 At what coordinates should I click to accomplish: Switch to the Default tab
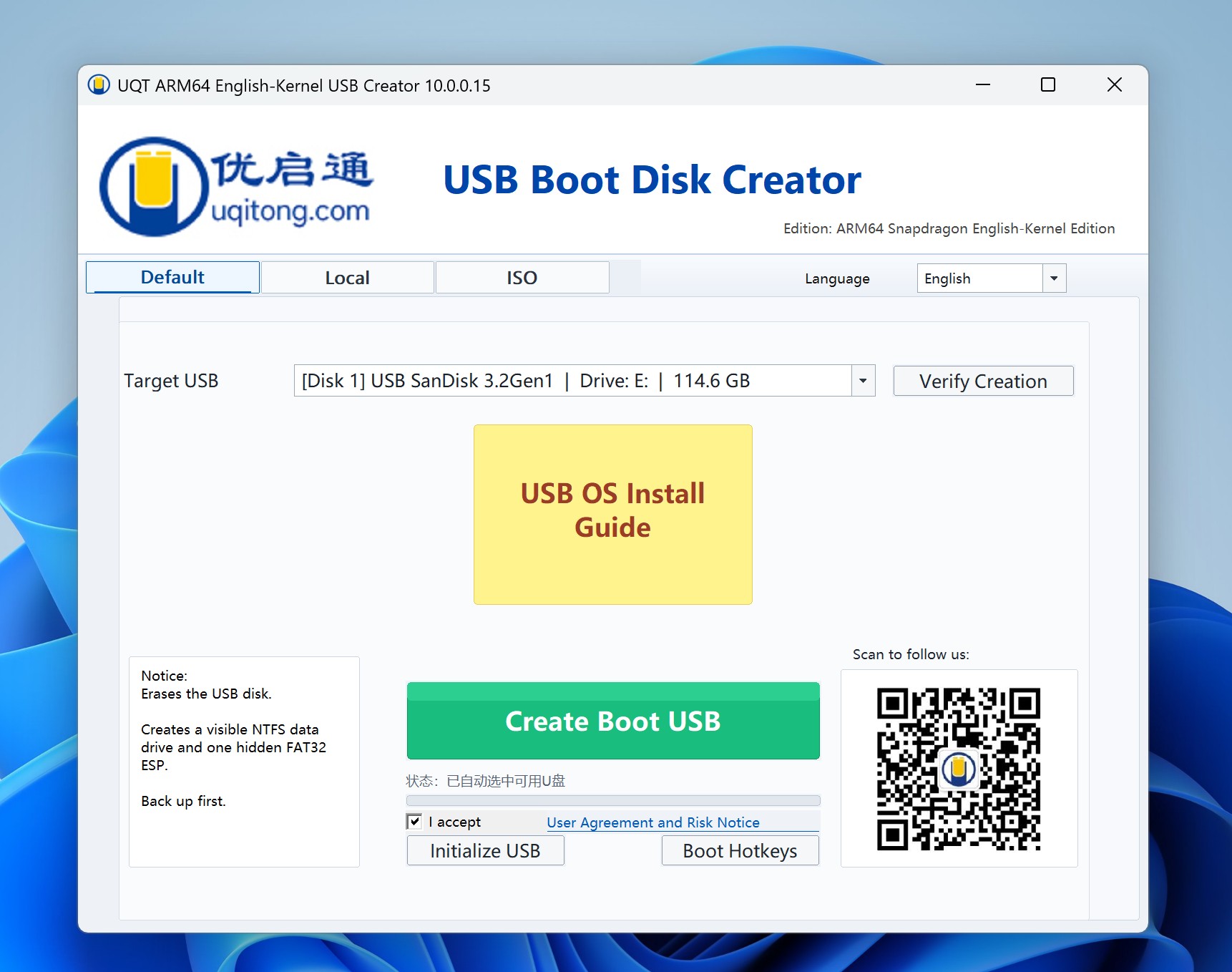point(172,277)
